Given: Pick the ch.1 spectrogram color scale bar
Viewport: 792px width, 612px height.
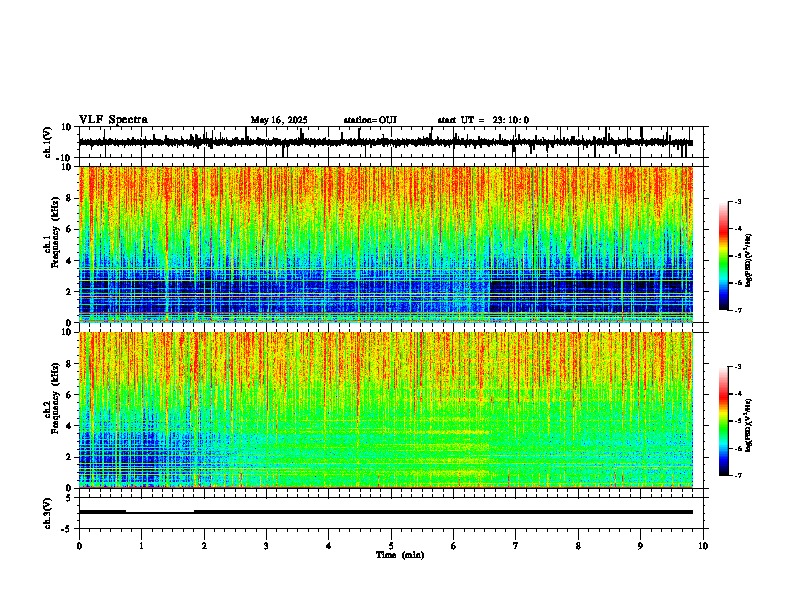Looking at the screenshot, I should click(x=724, y=256).
